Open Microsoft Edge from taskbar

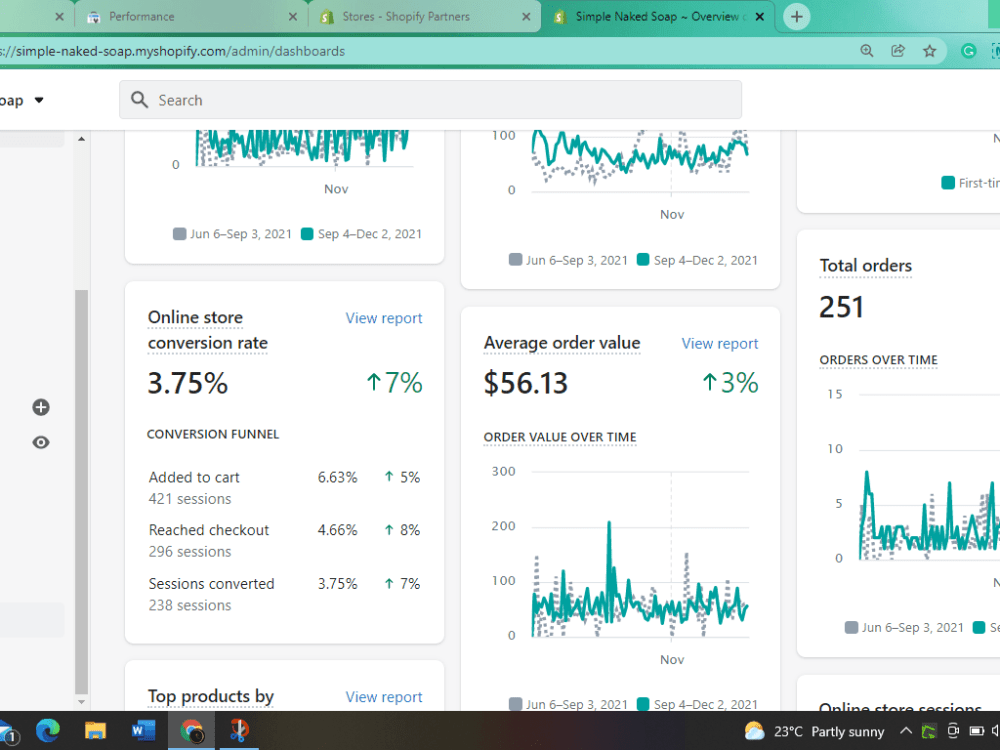coord(48,730)
